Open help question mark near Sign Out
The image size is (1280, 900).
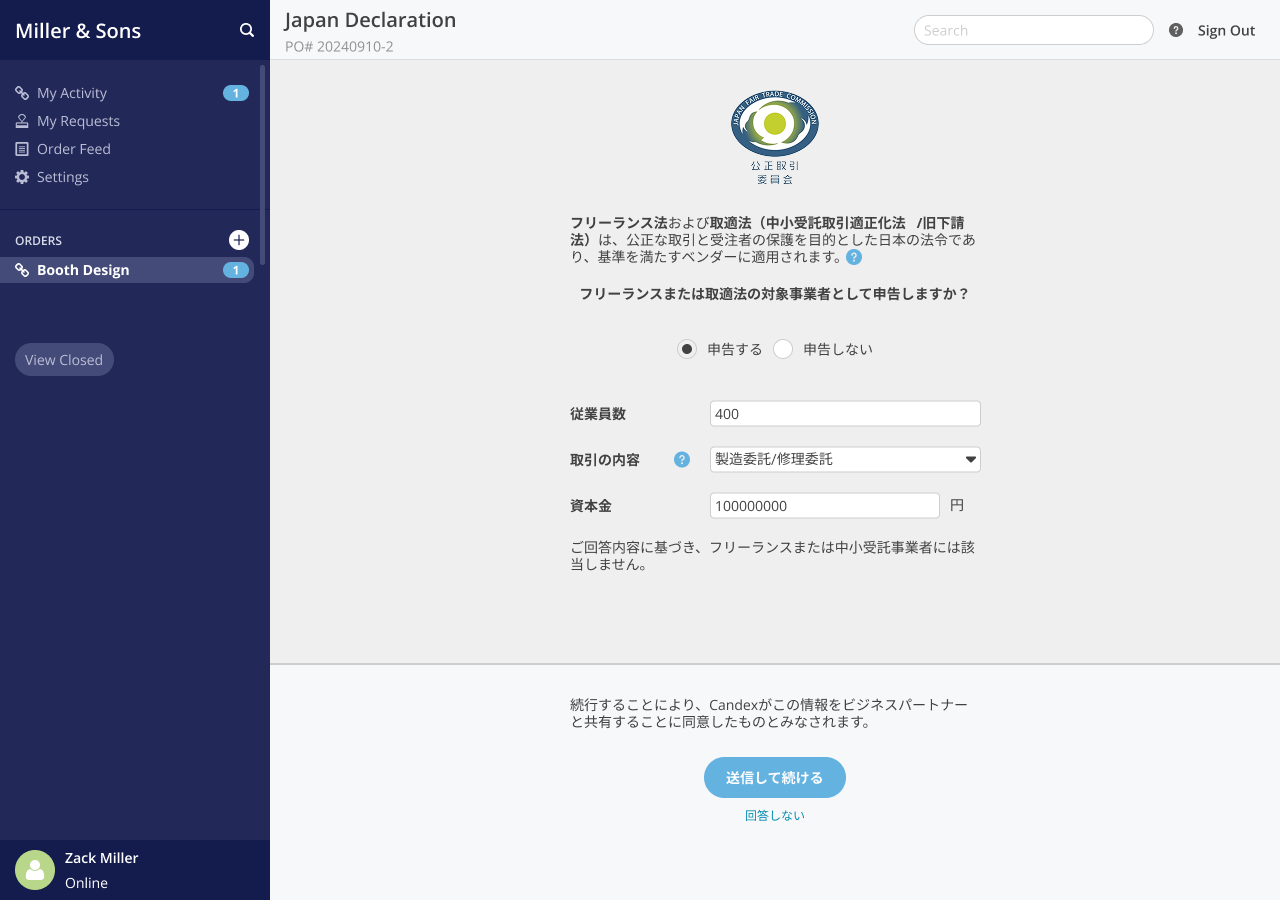[1176, 30]
